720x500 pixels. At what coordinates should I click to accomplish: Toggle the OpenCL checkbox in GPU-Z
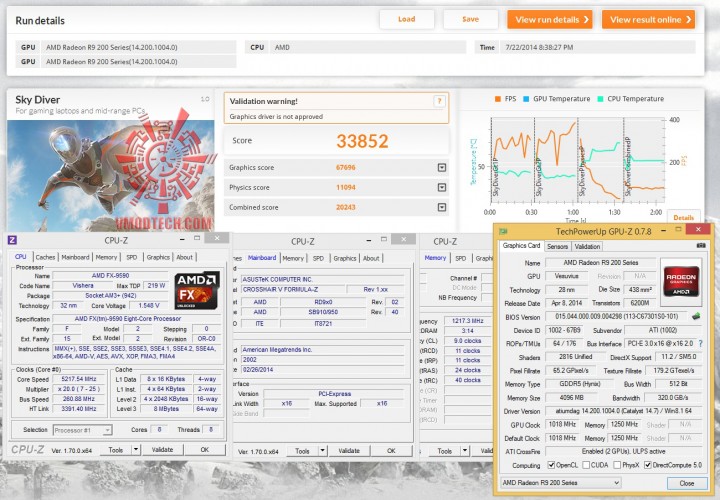551,465
